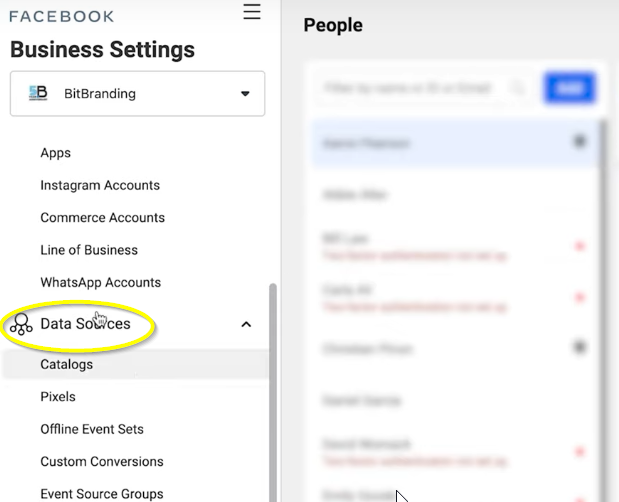Open Instagram Accounts settings

[100, 185]
